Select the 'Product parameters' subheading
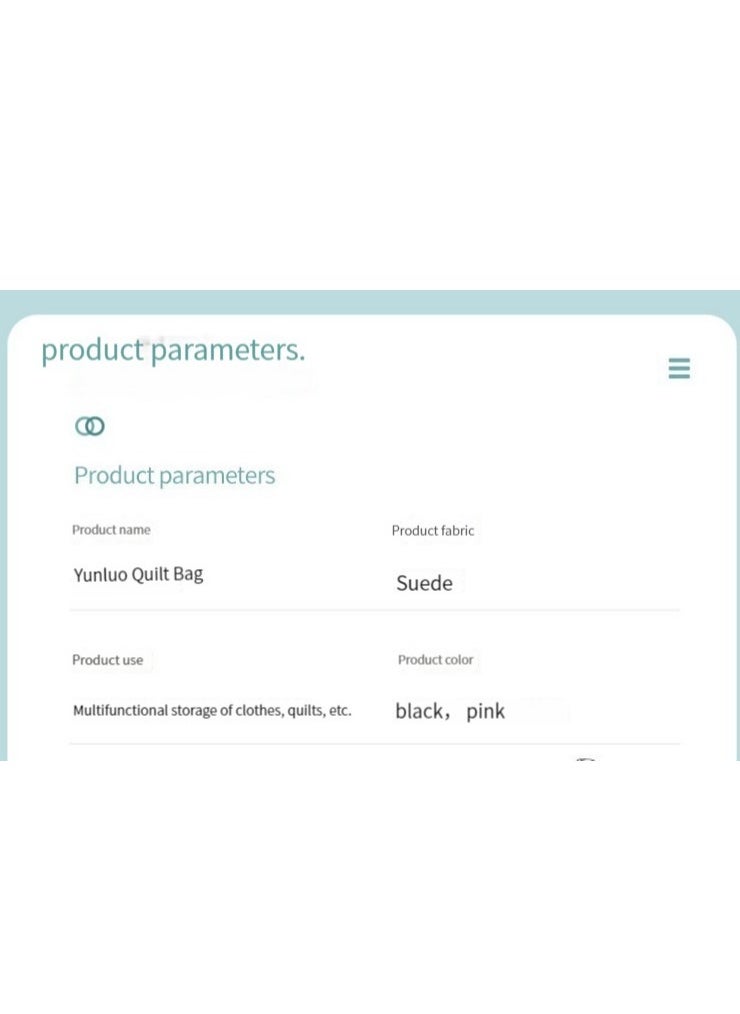 175,475
